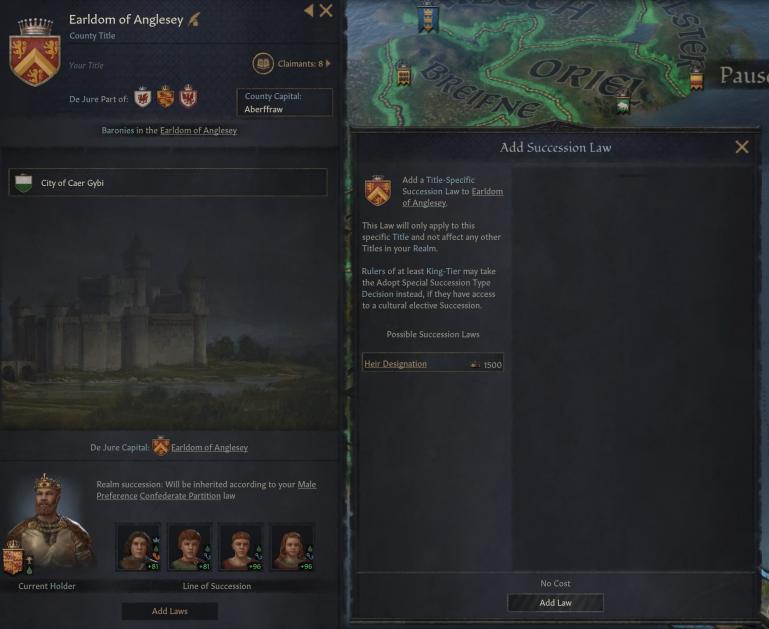This screenshot has width=769, height=629.
Task: Open the County Capital Aberffraw box
Action: click(284, 102)
